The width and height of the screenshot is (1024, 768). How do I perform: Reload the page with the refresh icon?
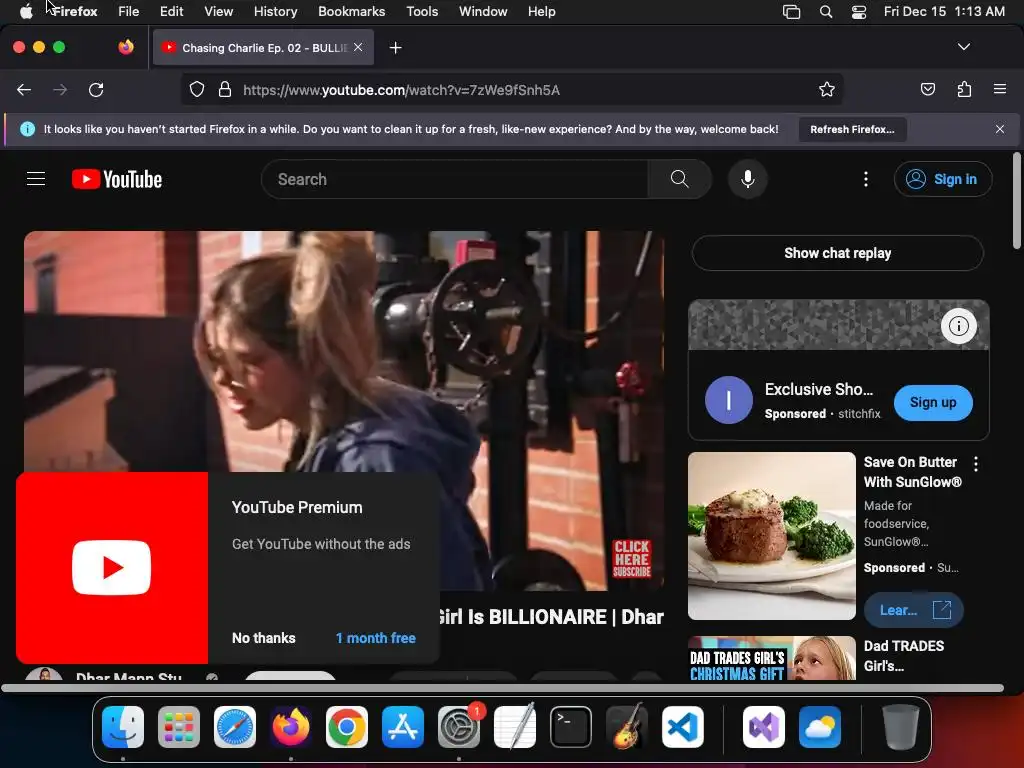(96, 90)
